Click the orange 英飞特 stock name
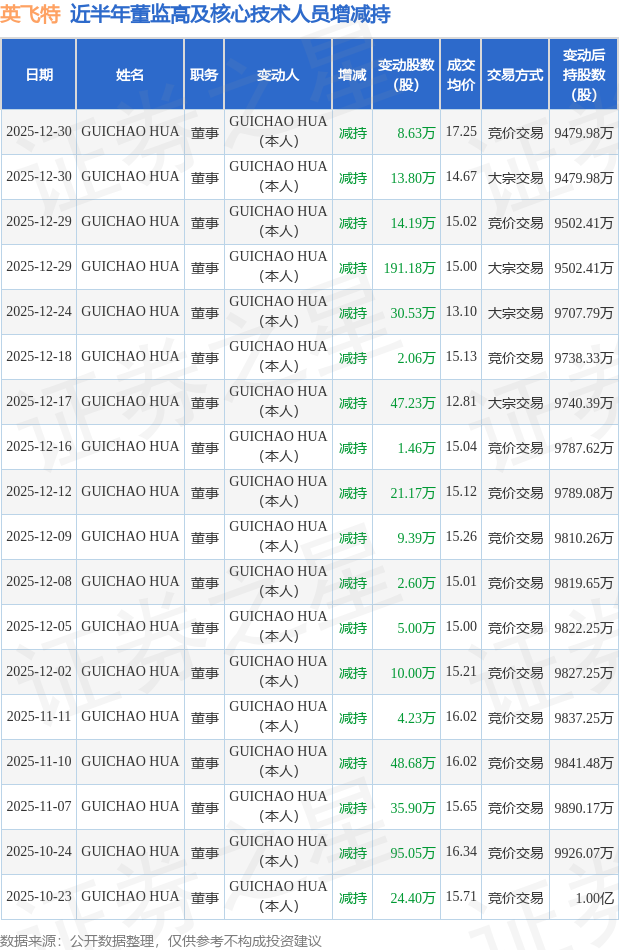Image resolution: width=619 pixels, height=950 pixels. (x=31, y=14)
